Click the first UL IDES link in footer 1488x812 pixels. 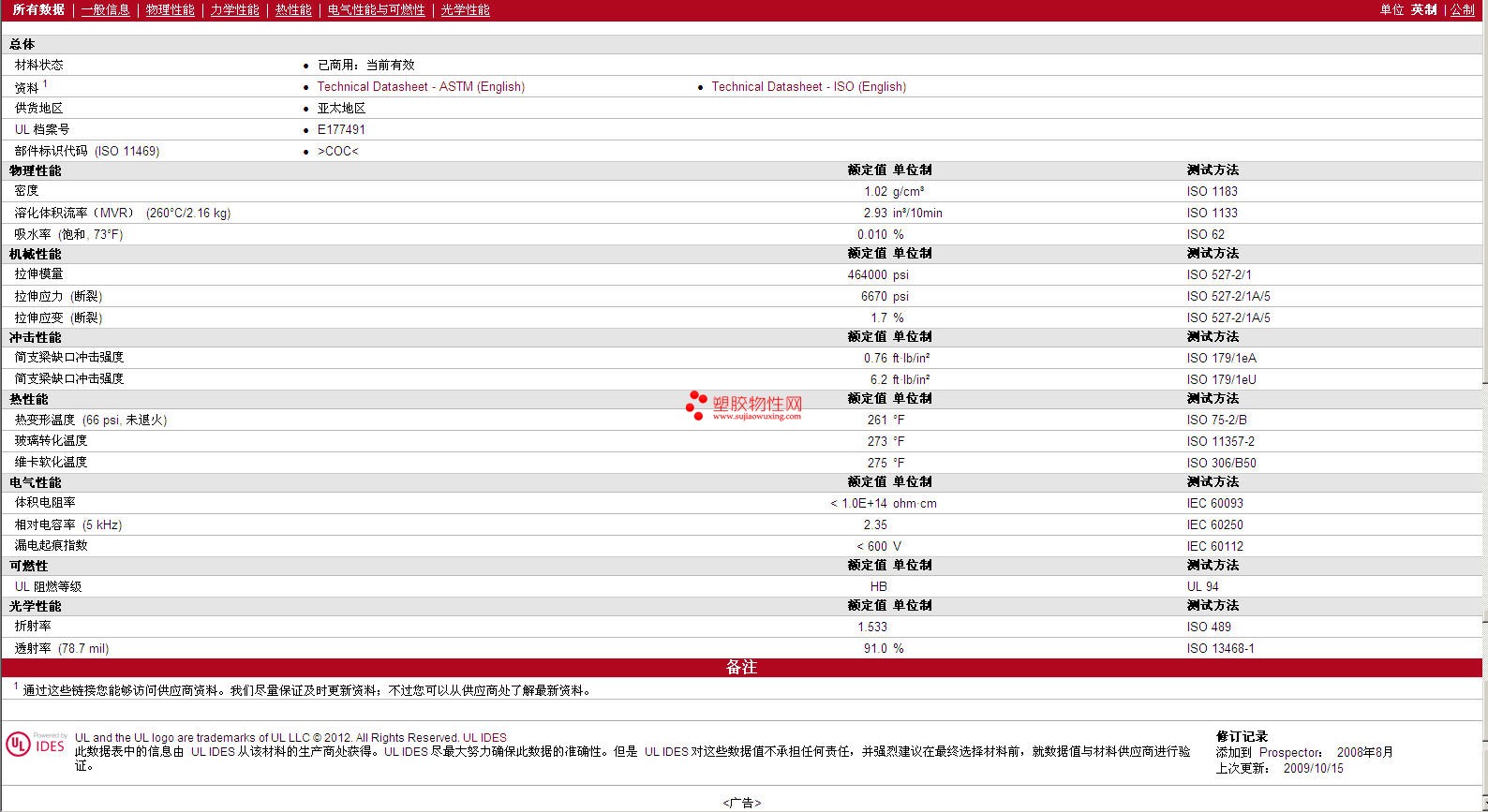484,737
